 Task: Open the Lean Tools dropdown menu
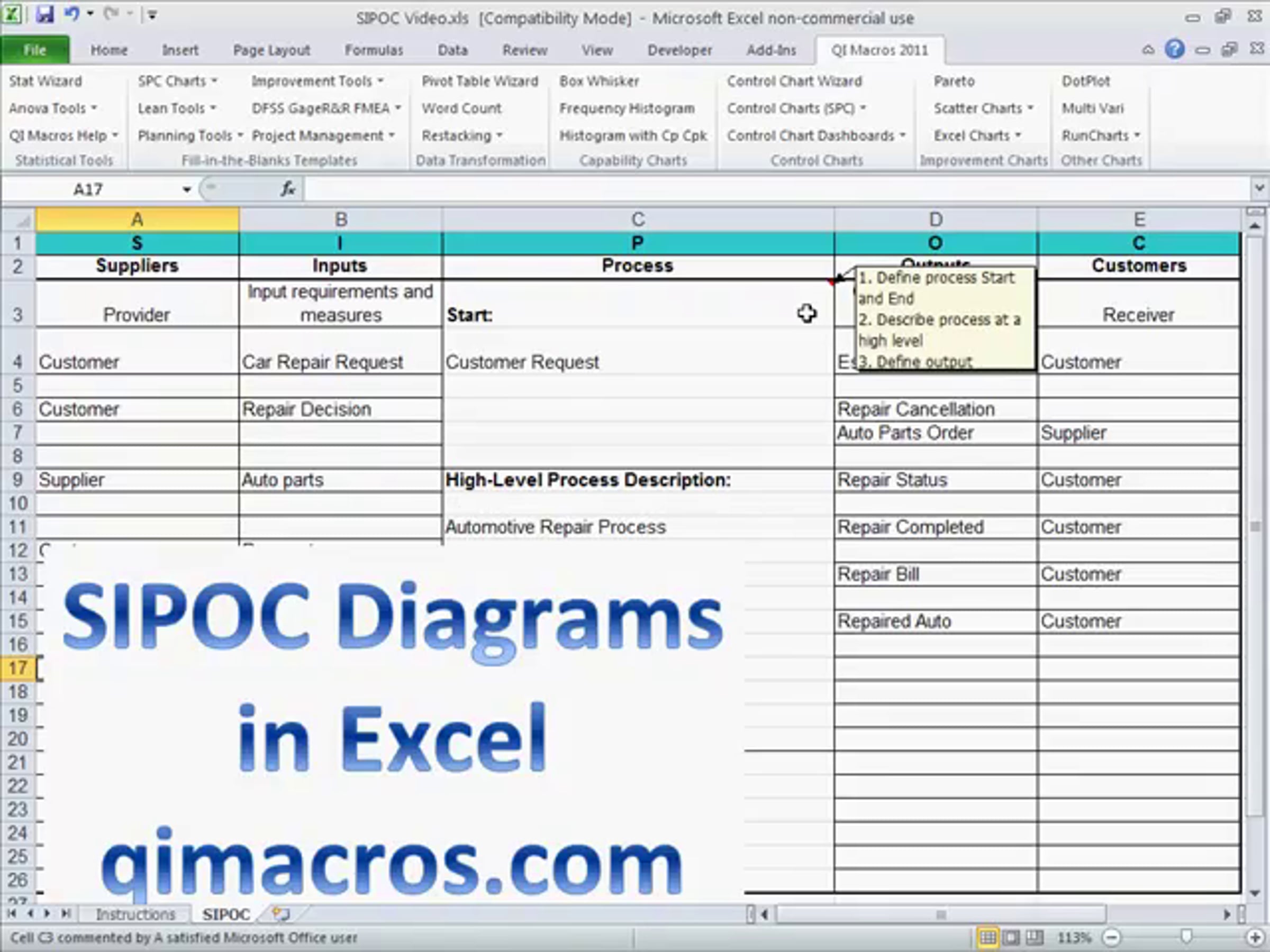click(x=177, y=108)
